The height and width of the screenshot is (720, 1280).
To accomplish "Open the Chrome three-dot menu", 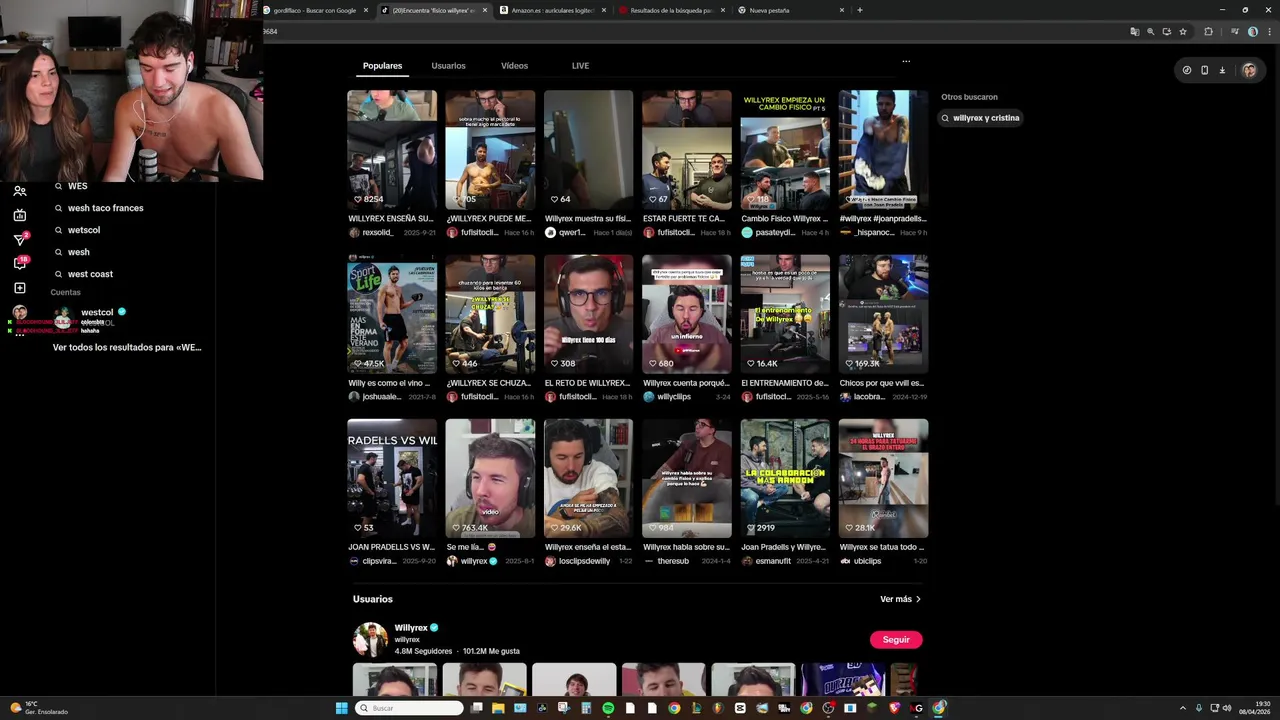I will coord(1268,31).
